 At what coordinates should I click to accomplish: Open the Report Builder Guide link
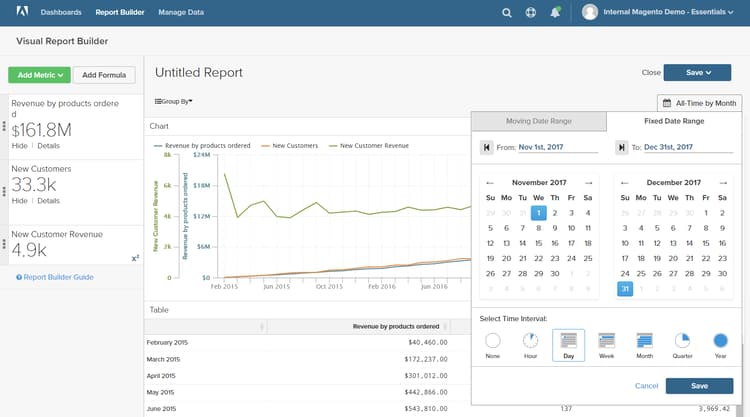tap(55, 277)
